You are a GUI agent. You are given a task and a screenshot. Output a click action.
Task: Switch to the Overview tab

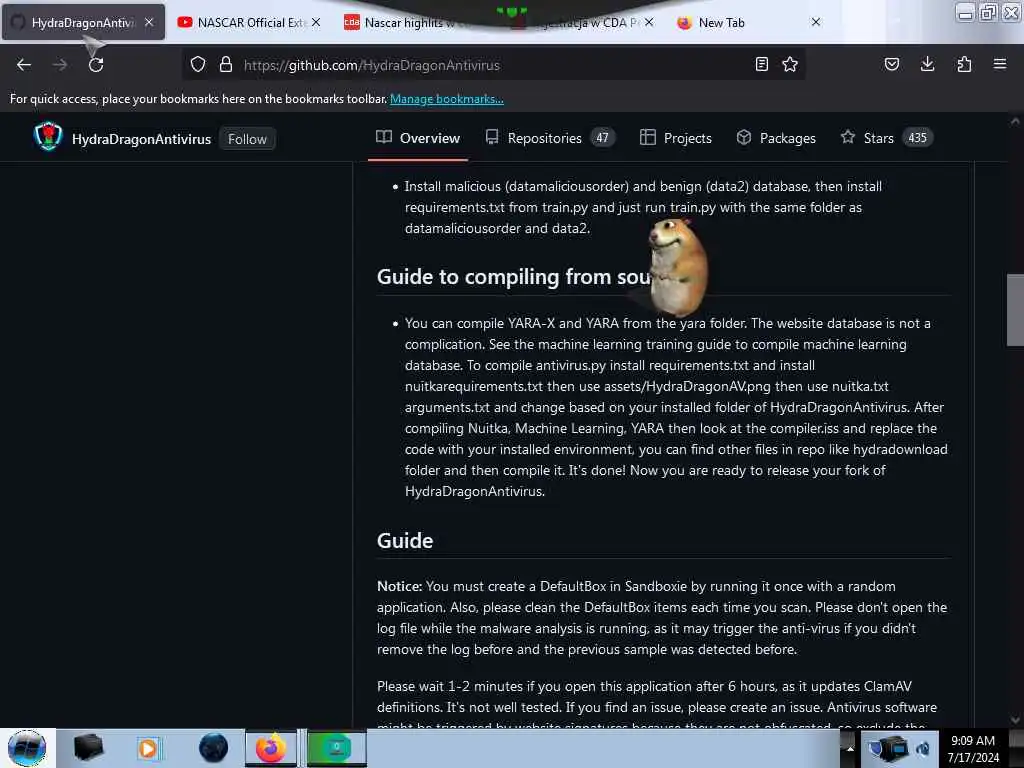(418, 138)
